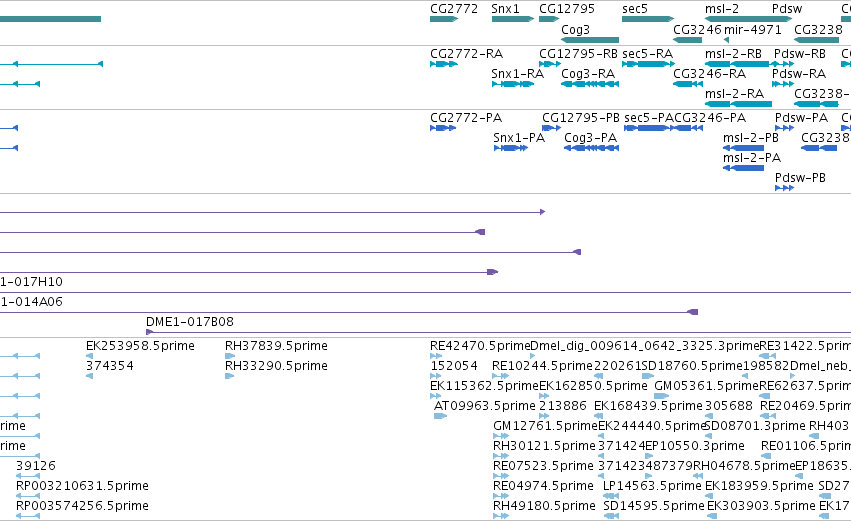Viewport: 851px width, 521px height.
Task: Select the EK168439.5prime EST label
Action: (x=648, y=406)
